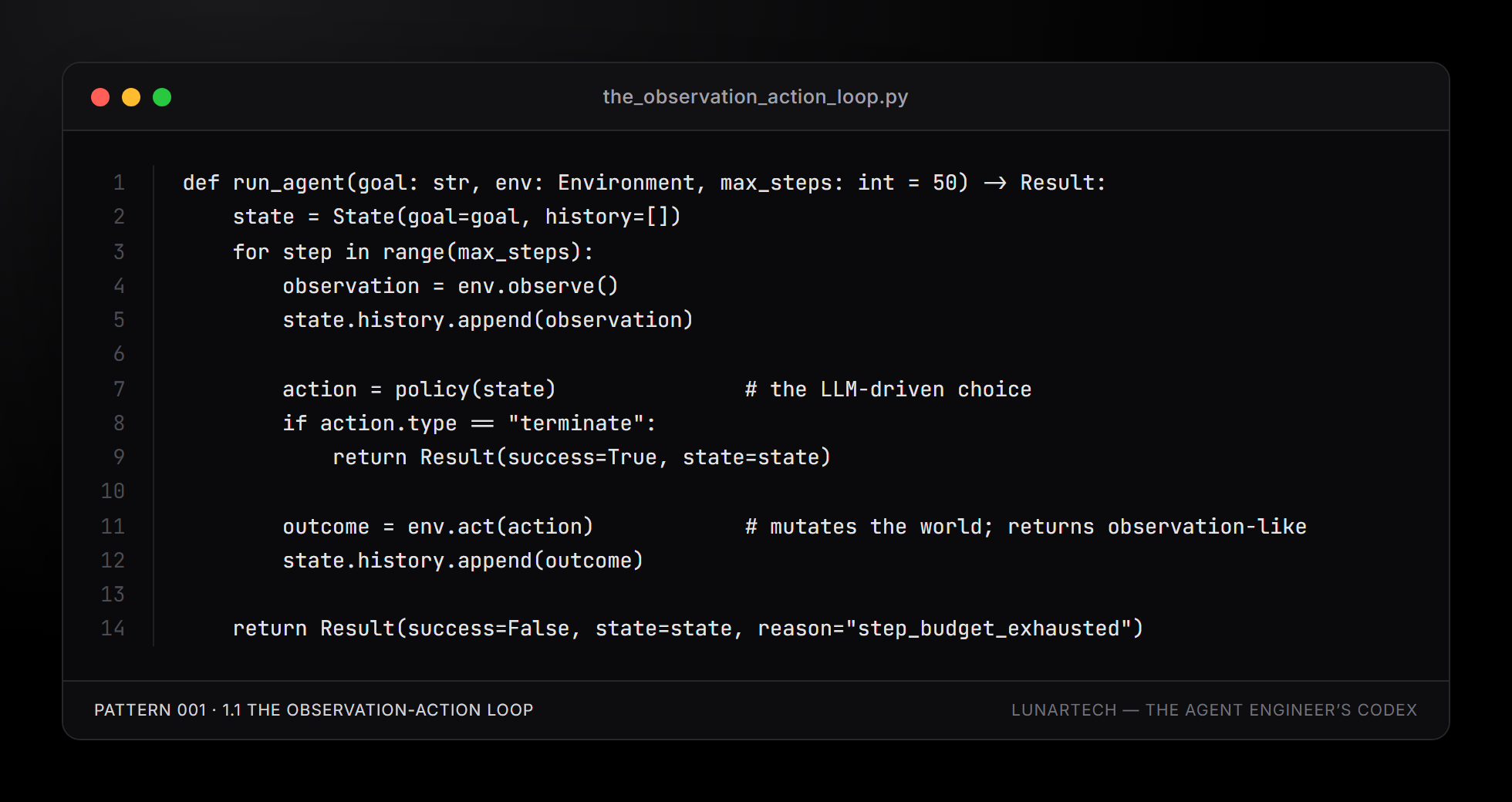Click footer text 'LUNARTECH — THE AGENT ENGINEER'S CODEX'

[1214, 709]
